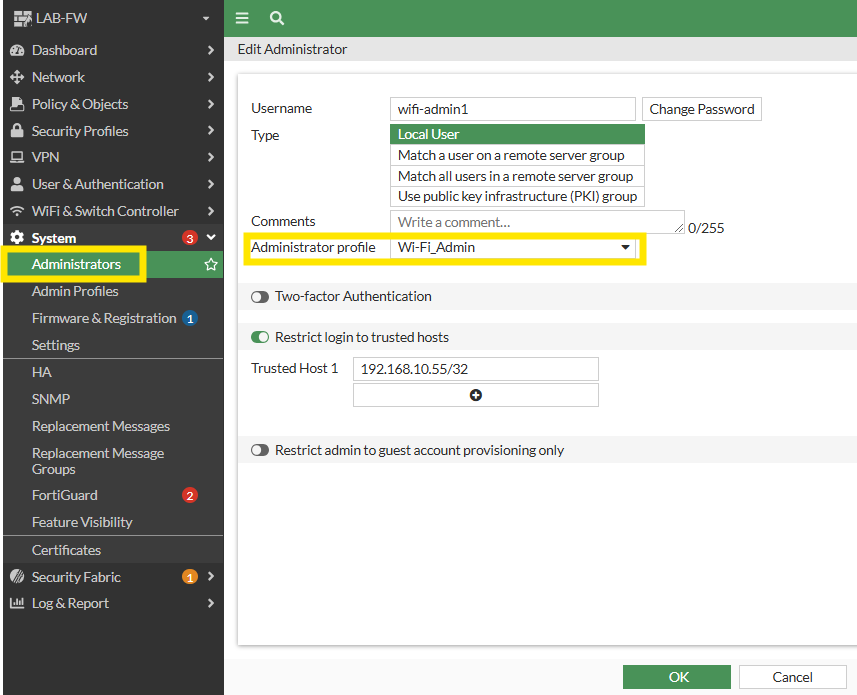Viewport: 857px width, 695px height.
Task: Click Change Password button
Action: 702,109
